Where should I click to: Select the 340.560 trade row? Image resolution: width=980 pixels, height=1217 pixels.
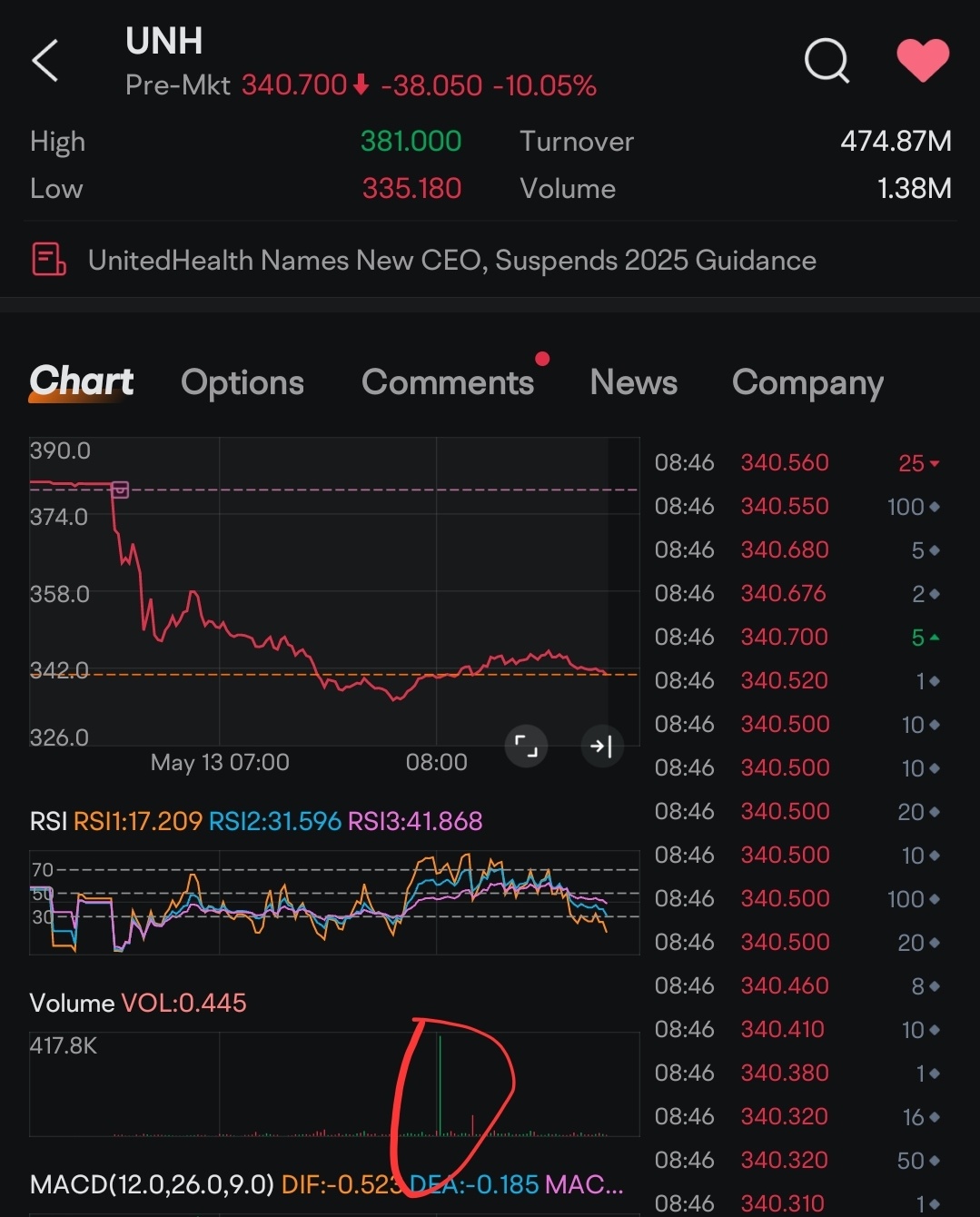coord(797,462)
